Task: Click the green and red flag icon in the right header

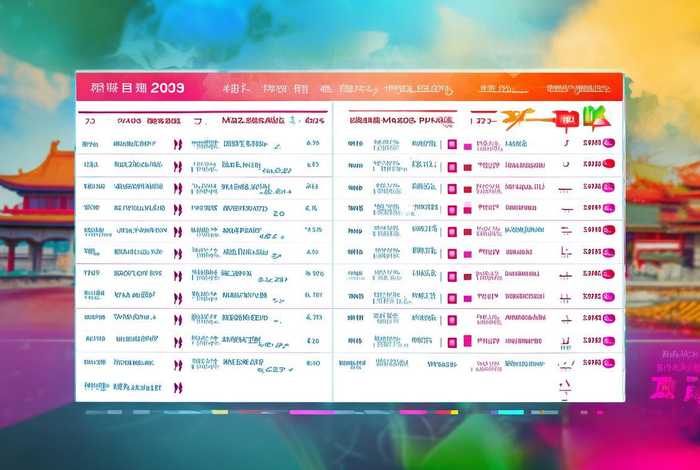Action: click(596, 120)
